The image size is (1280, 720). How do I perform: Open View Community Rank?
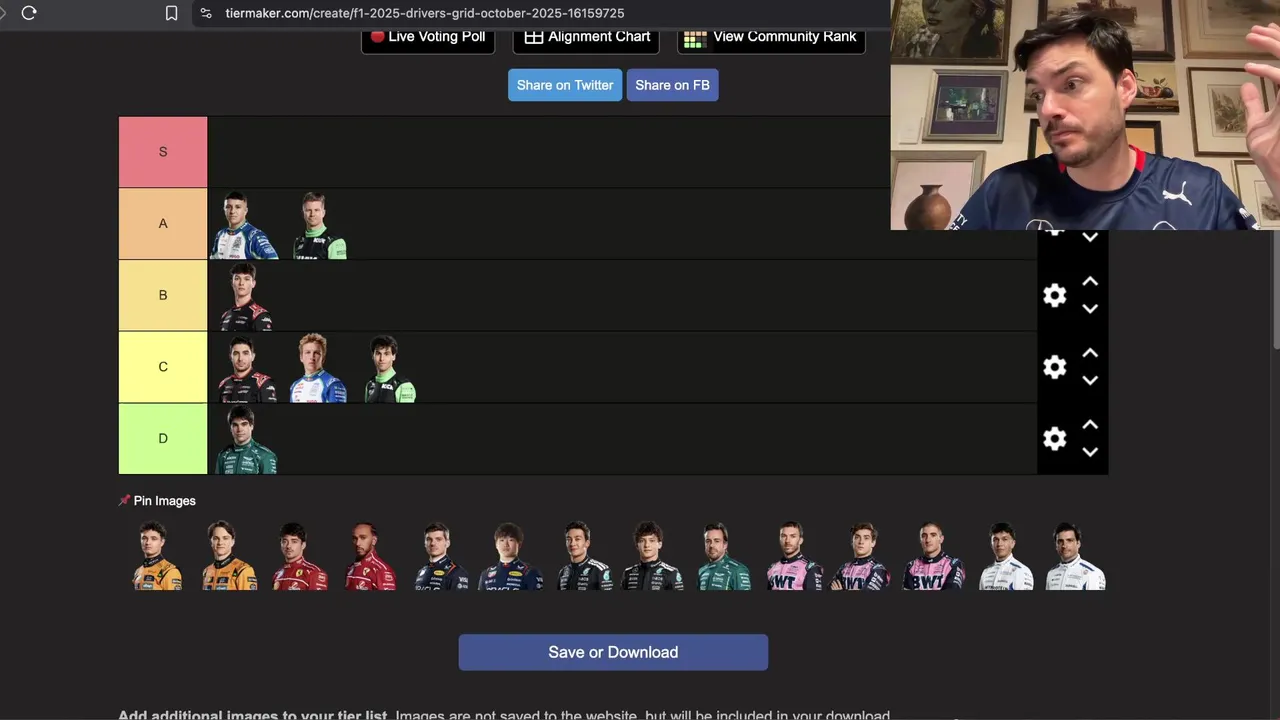(771, 38)
